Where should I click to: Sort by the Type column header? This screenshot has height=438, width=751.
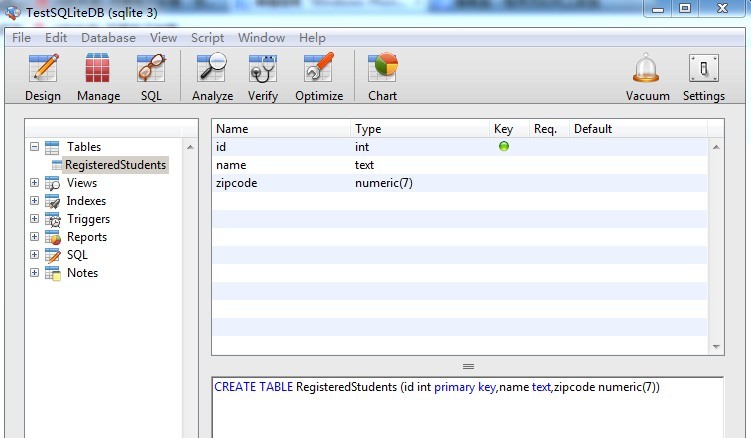pos(420,129)
